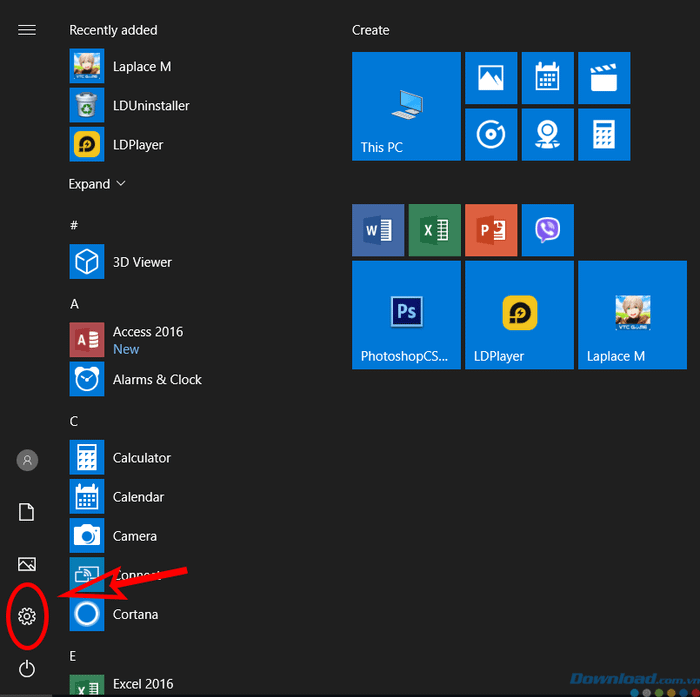The image size is (700, 697).
Task: Open Alarms & Clock app
Action: [x=136, y=379]
